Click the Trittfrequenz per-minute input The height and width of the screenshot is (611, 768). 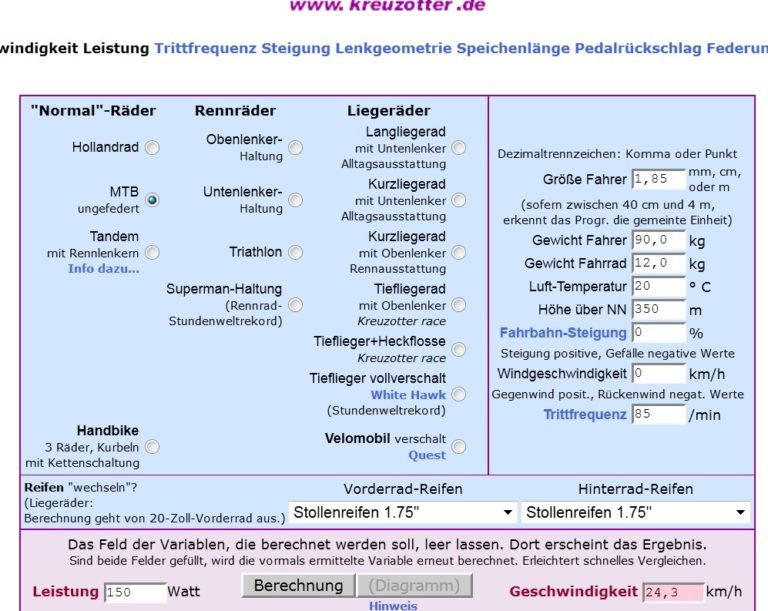658,415
